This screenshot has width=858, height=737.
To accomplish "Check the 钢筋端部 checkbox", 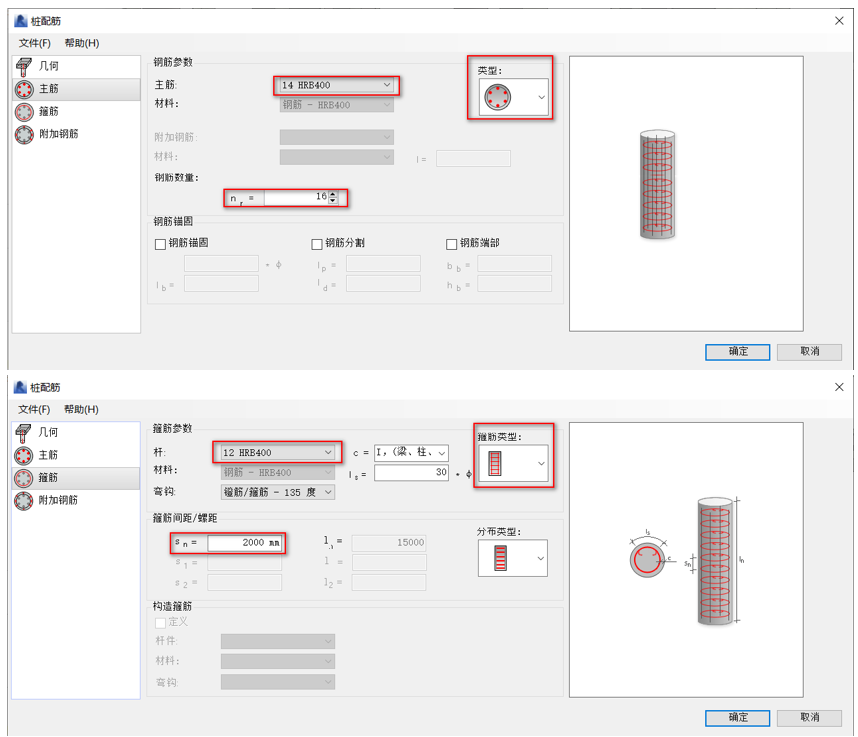I will coord(451,244).
